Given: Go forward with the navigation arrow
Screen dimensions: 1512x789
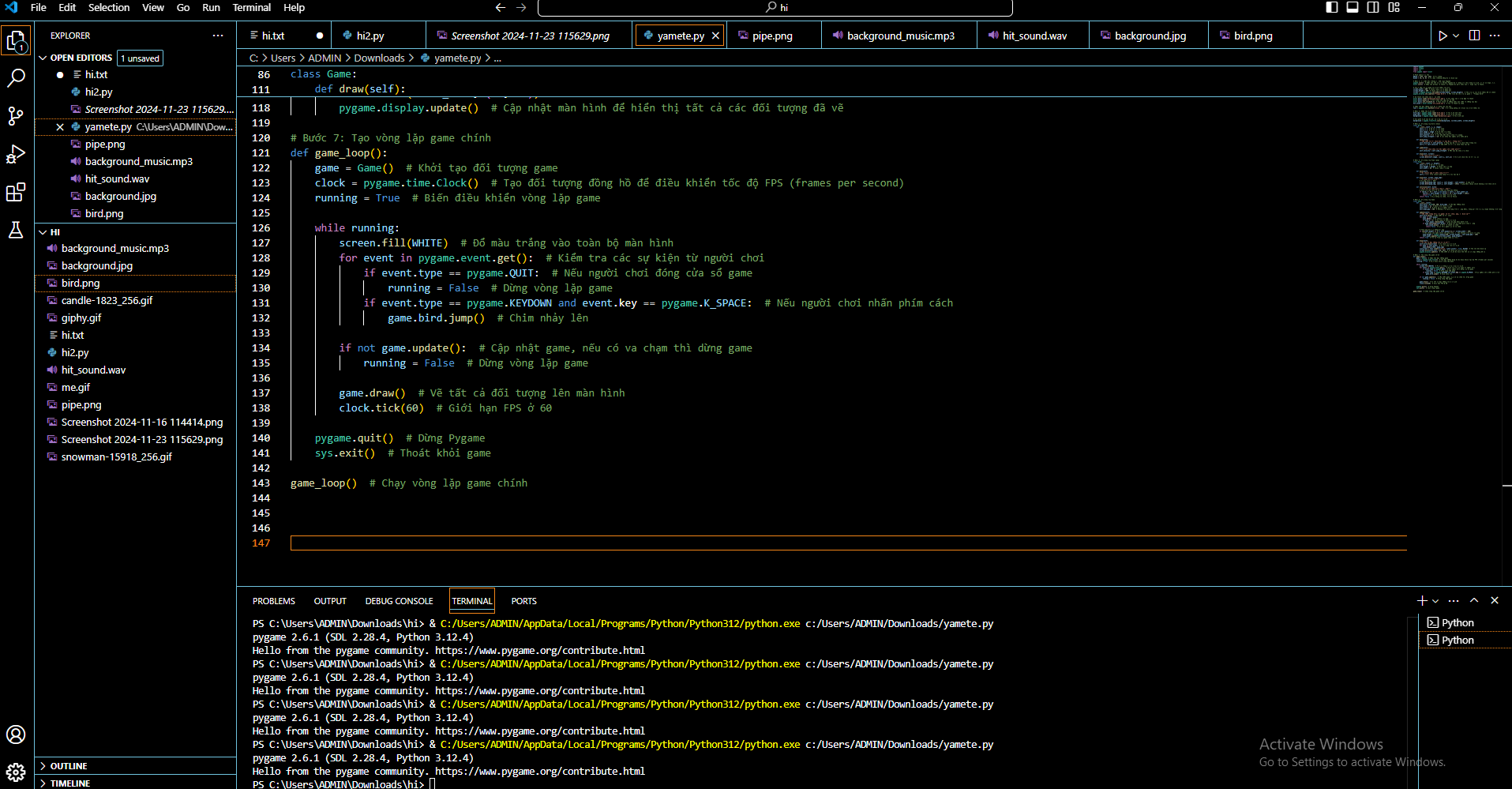Looking at the screenshot, I should [x=521, y=7].
